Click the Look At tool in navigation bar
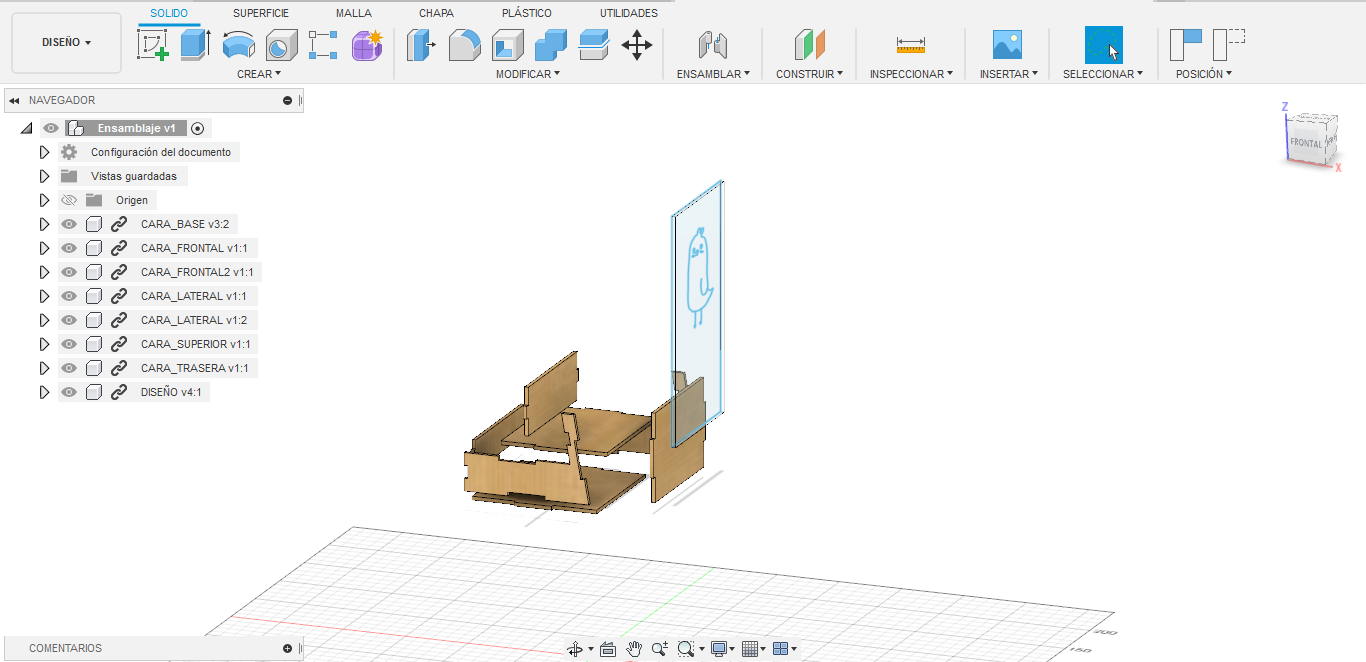 608,649
